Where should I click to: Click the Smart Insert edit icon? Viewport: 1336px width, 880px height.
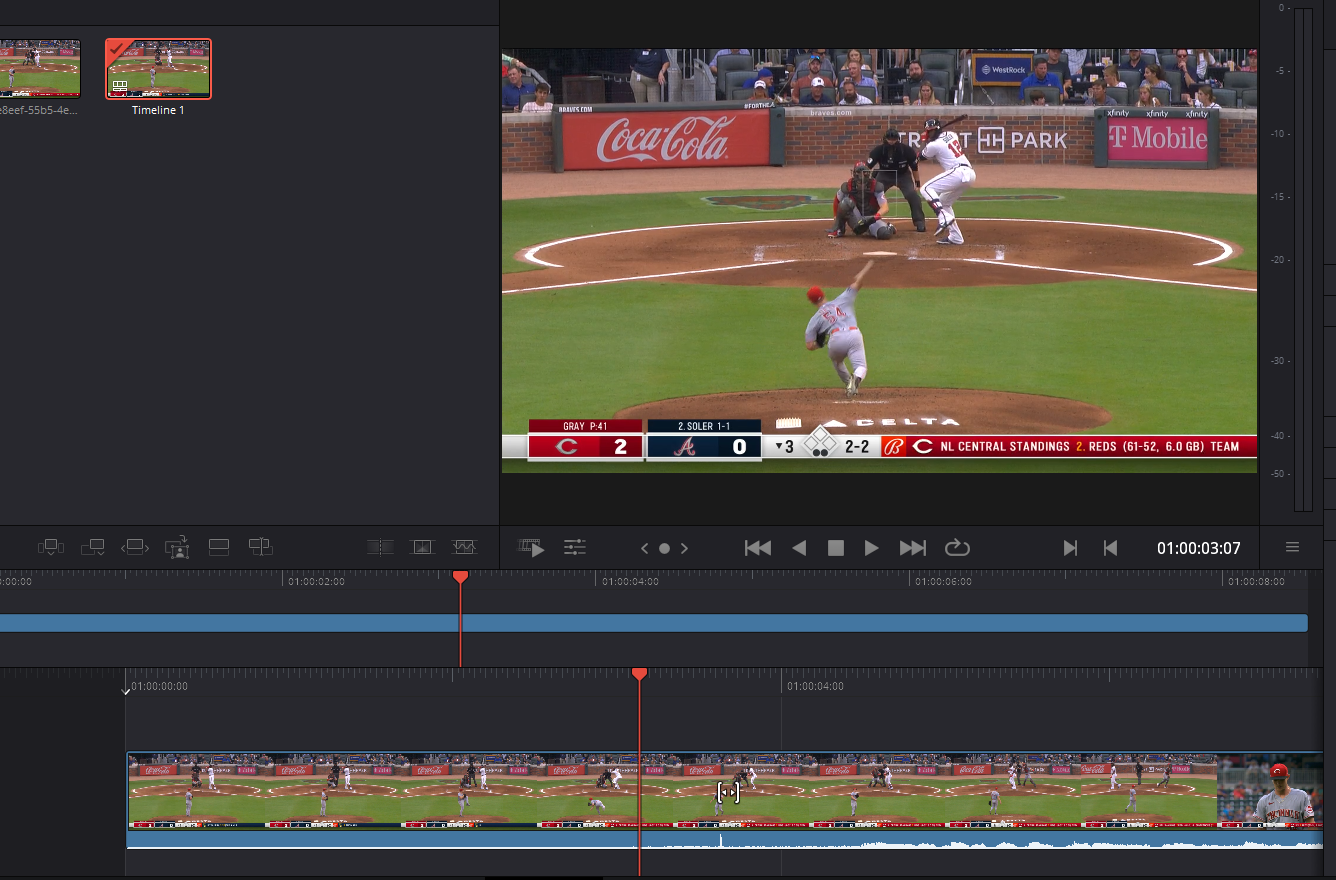point(51,547)
